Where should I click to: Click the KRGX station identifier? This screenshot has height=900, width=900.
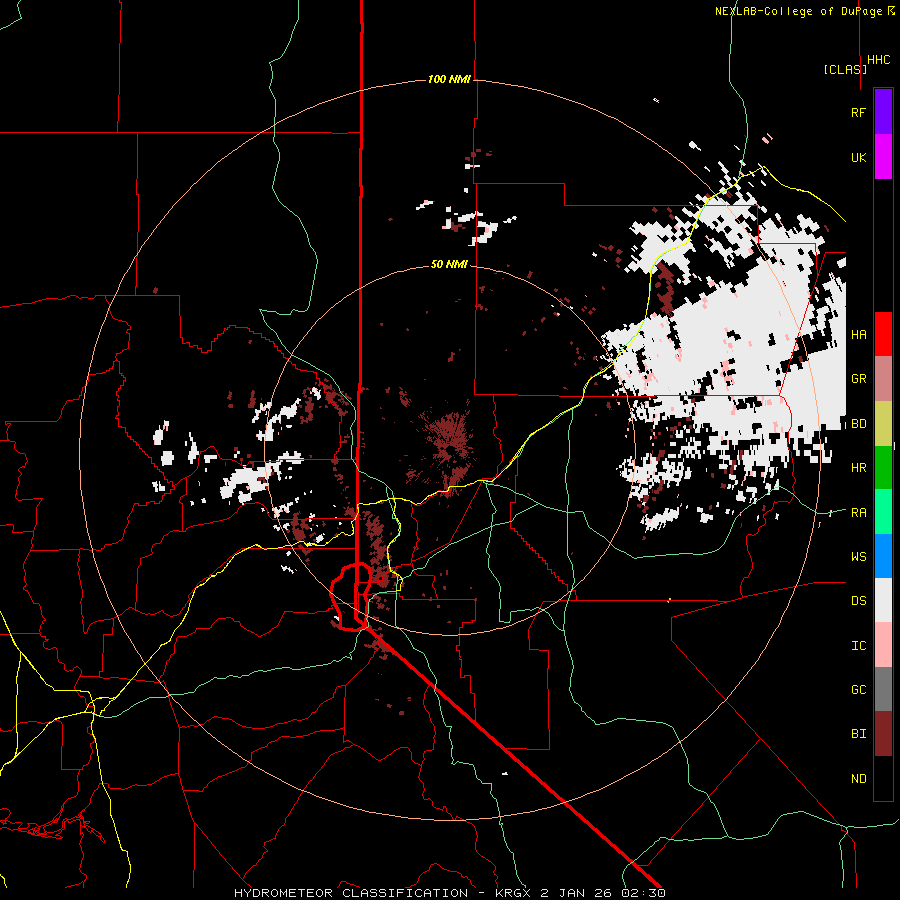516,893
